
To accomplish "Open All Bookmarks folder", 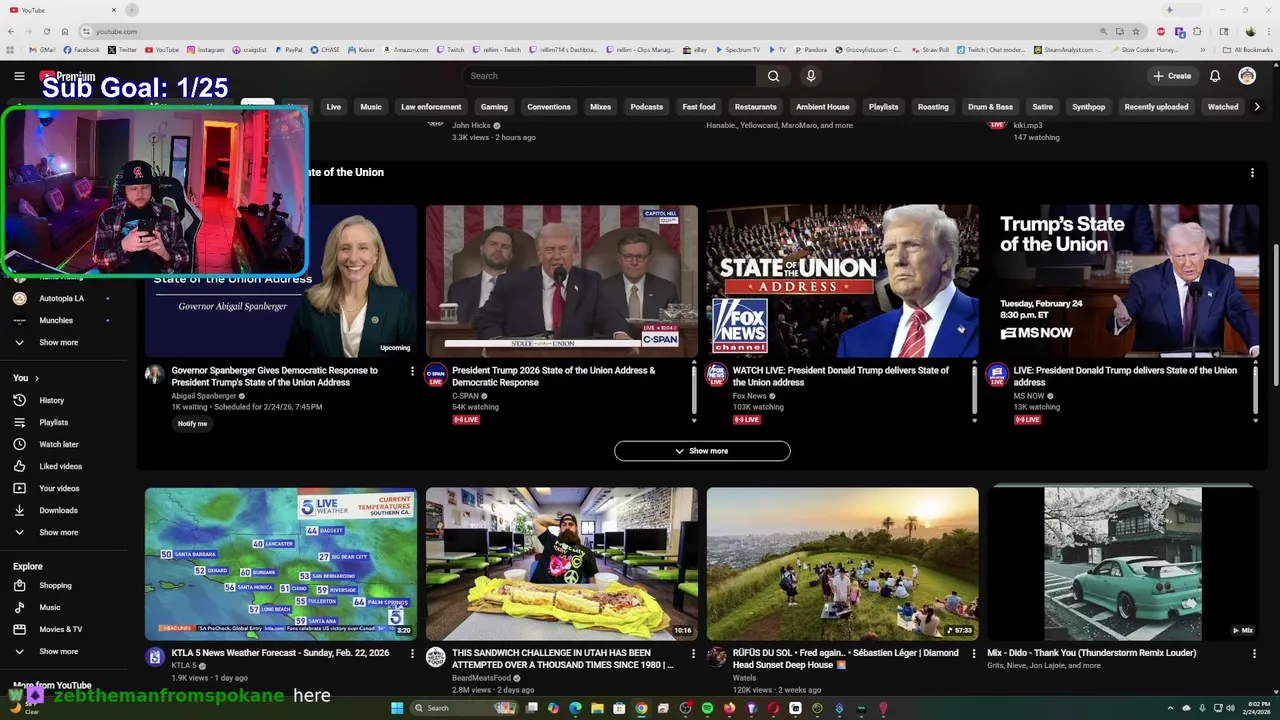I will coord(1248,50).
